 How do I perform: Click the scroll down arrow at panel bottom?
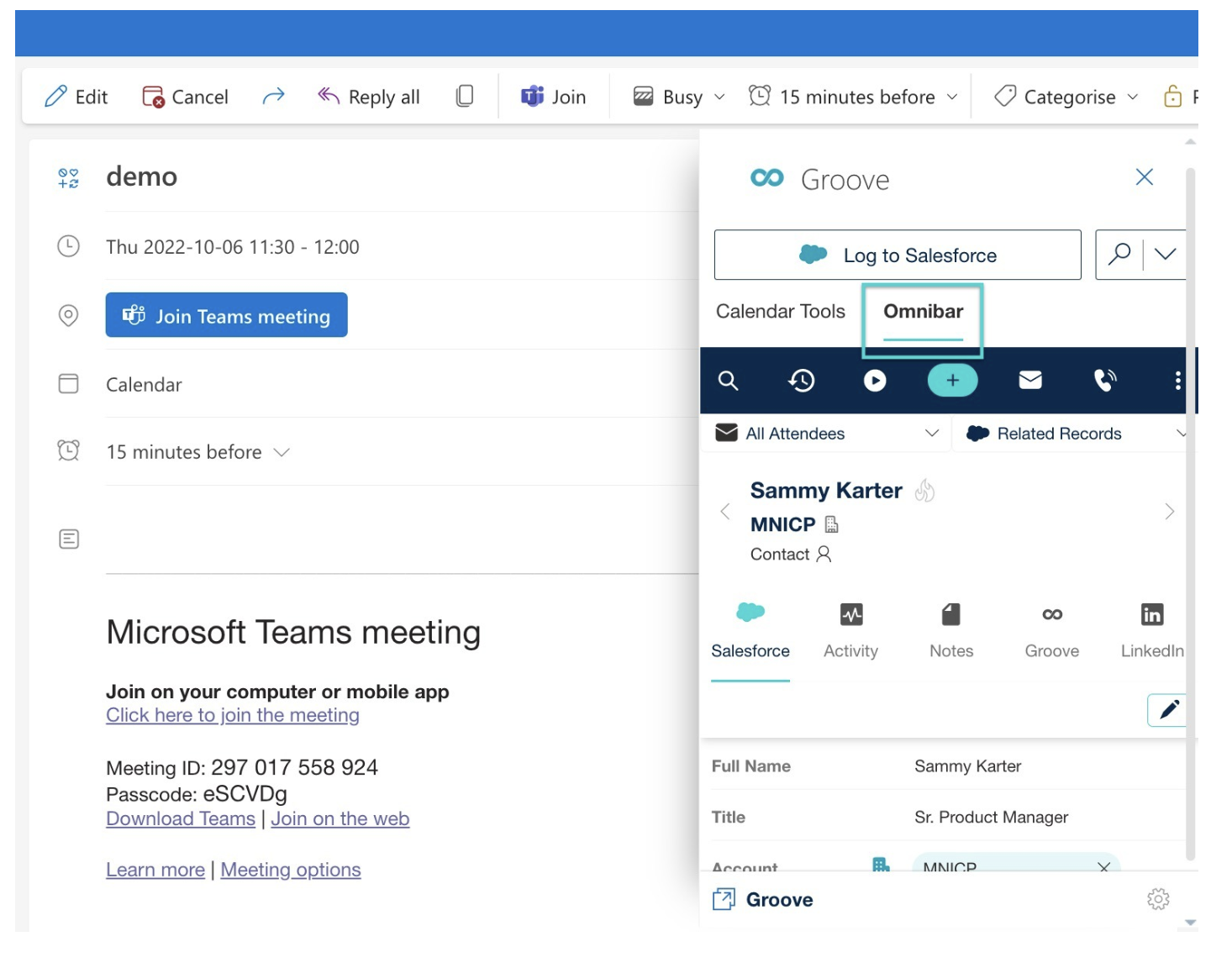click(x=1190, y=922)
